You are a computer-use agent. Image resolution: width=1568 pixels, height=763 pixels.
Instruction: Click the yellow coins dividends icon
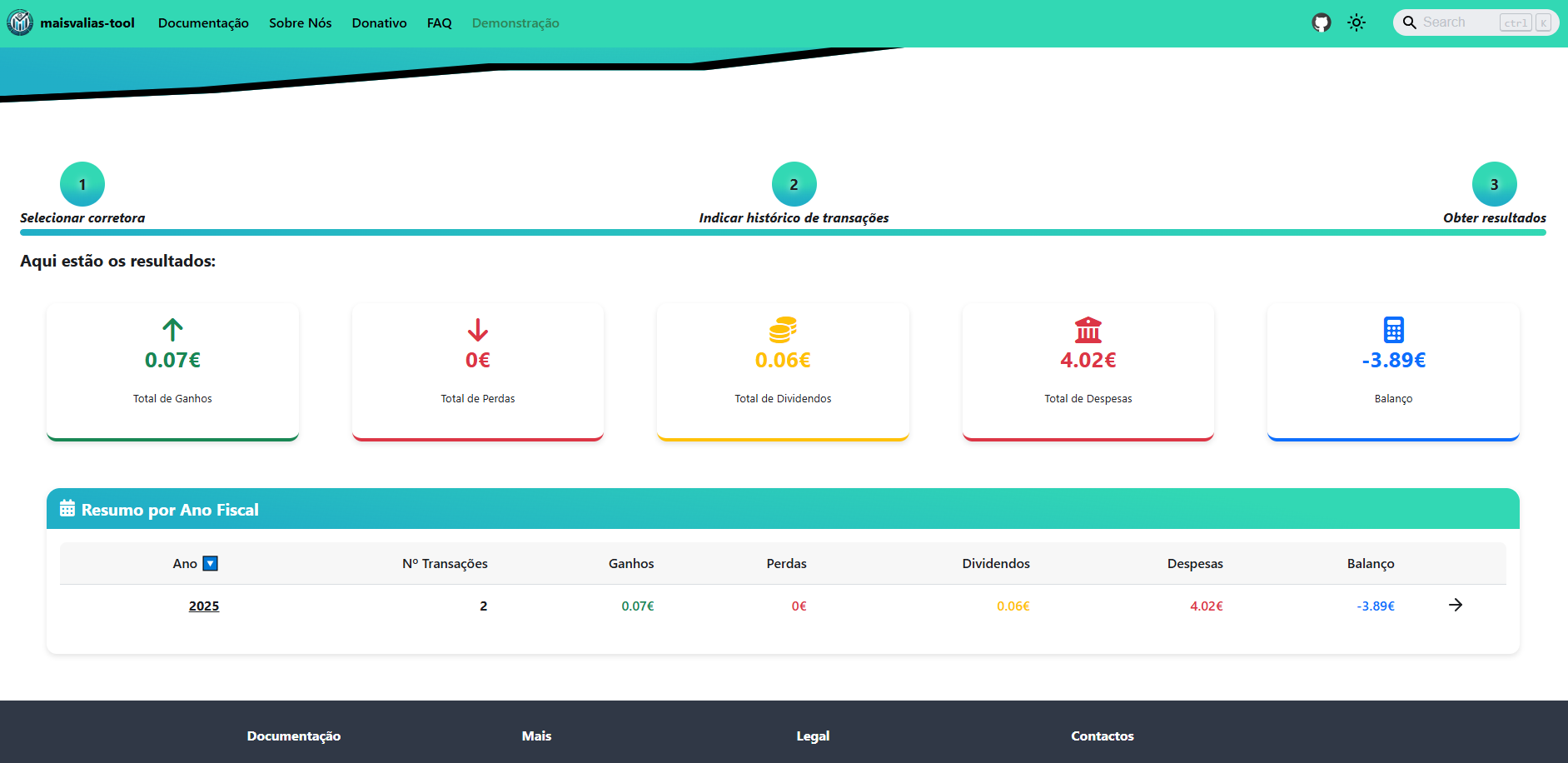[783, 330]
